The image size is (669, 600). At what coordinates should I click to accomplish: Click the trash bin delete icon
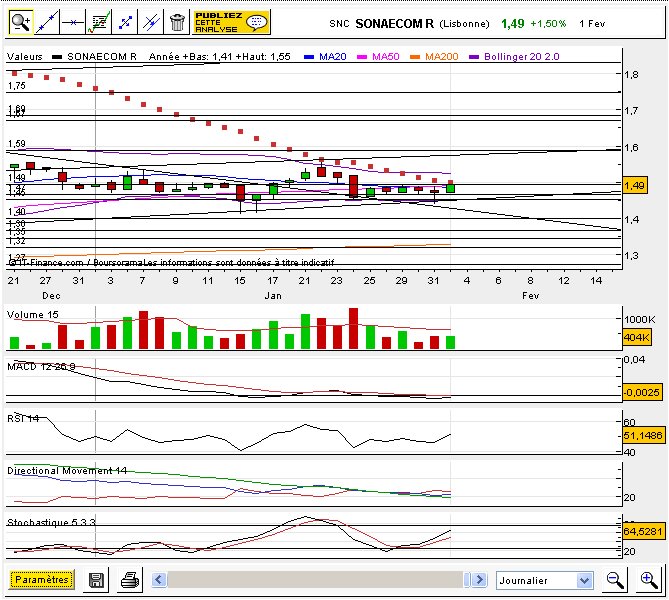tap(177, 22)
